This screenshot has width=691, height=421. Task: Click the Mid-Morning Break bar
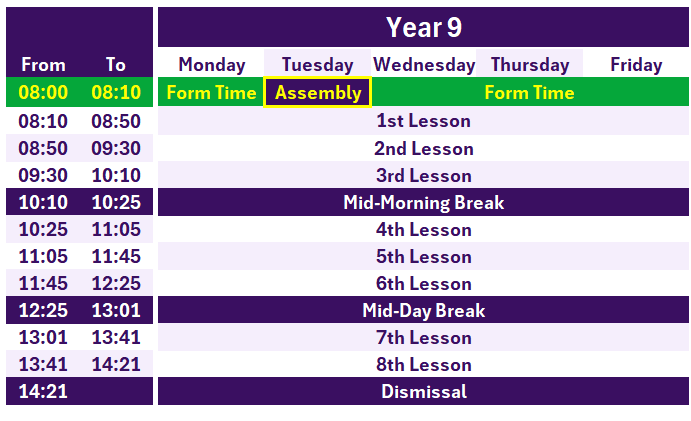423,203
